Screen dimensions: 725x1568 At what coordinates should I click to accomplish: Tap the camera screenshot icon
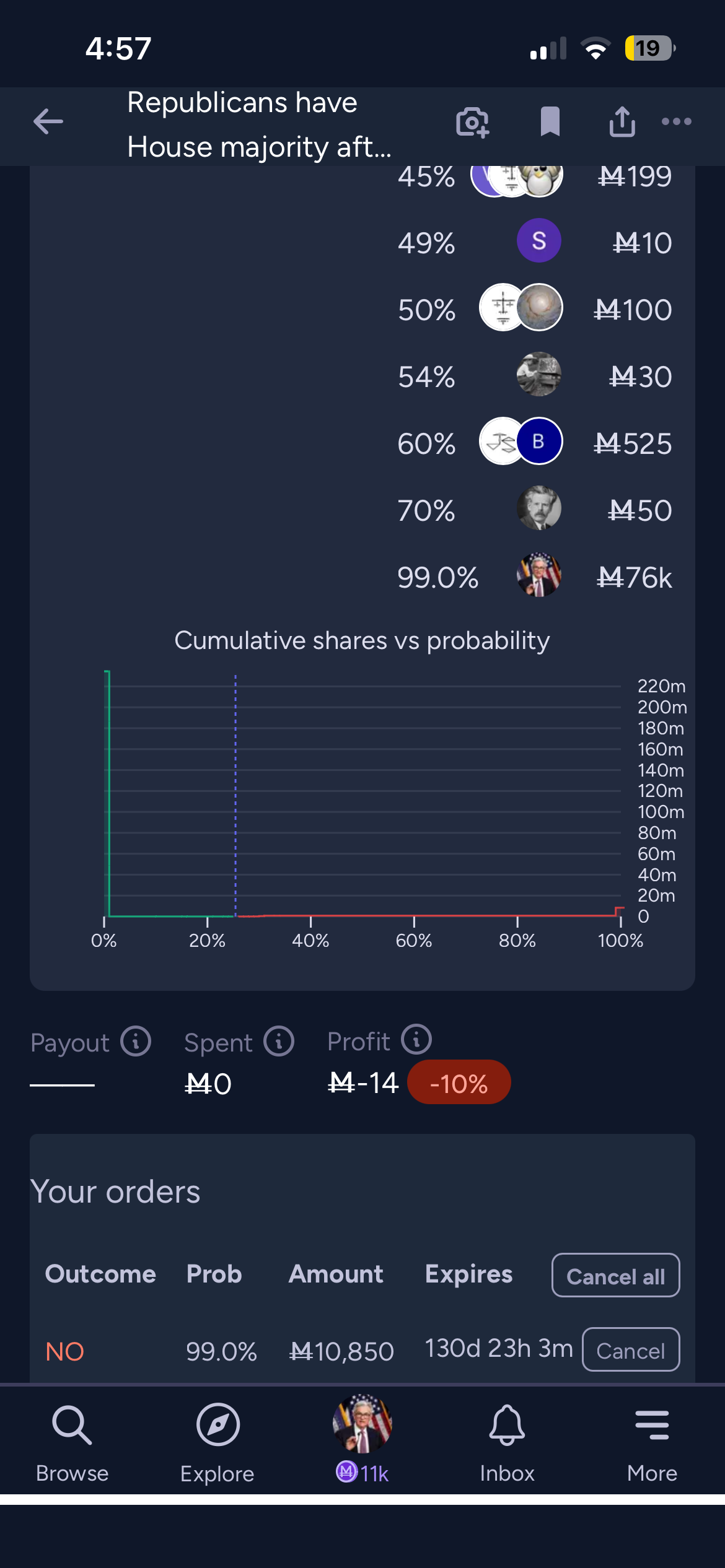[472, 121]
